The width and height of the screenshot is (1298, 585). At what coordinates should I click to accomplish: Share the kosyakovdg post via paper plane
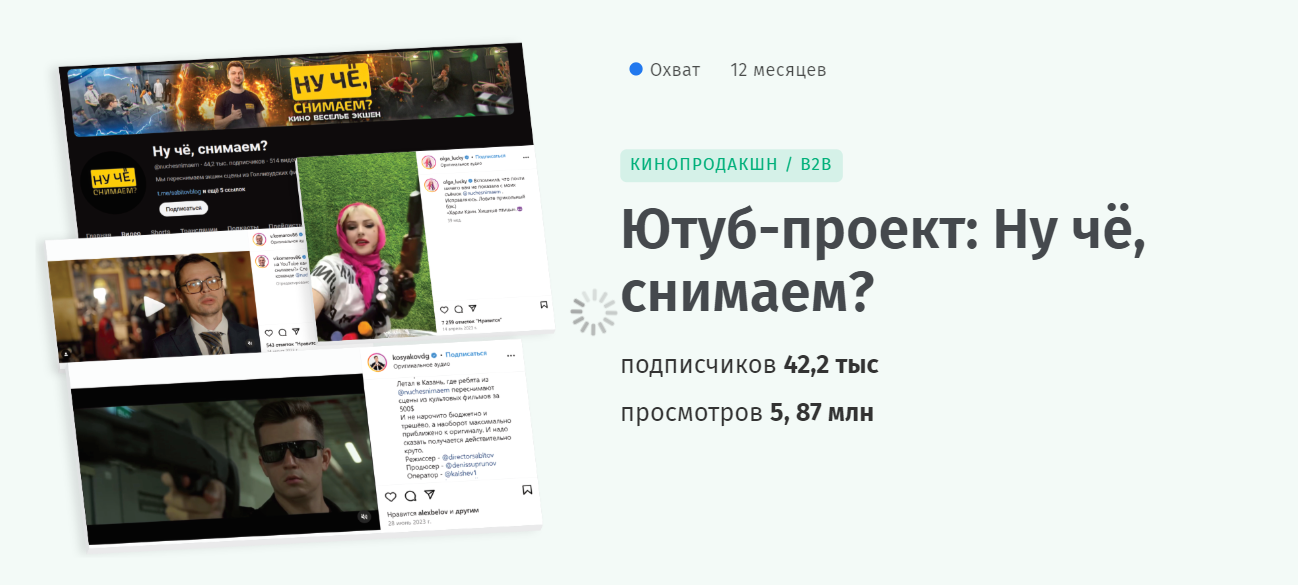[x=429, y=494]
